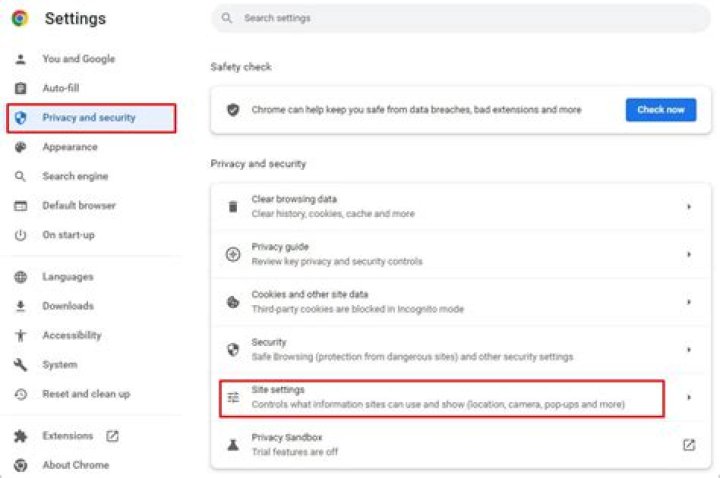Image resolution: width=720 pixels, height=478 pixels.
Task: Click the Appearance palette icon
Action: point(20,147)
